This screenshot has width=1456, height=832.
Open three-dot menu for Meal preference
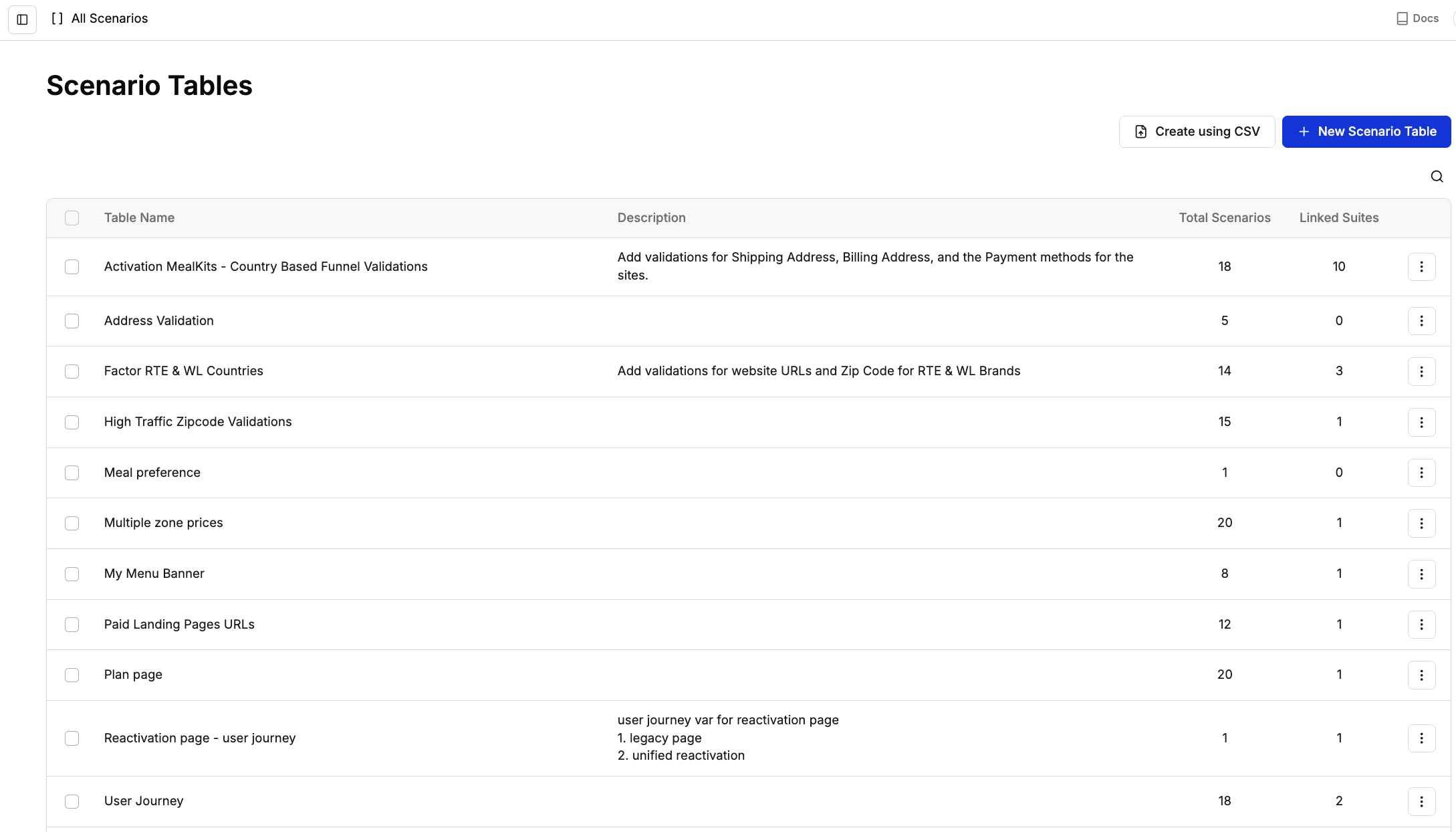[x=1421, y=473]
